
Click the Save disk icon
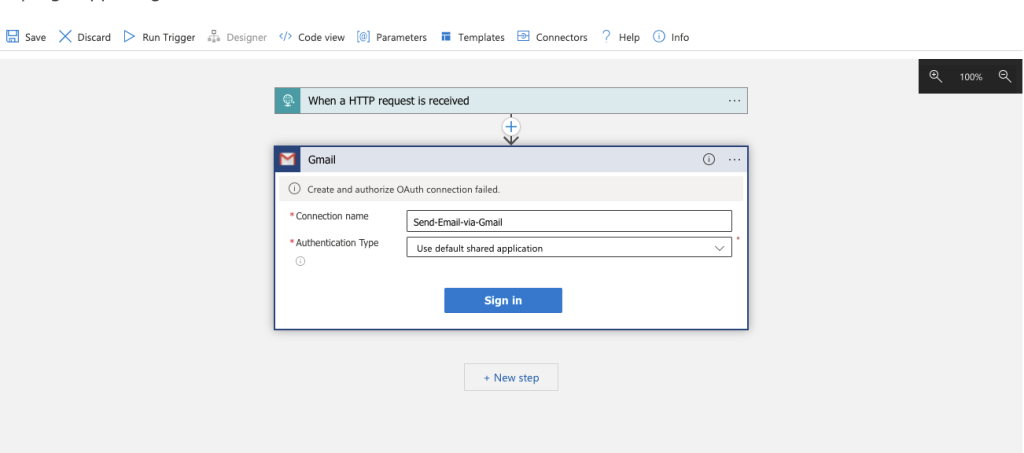click(x=13, y=37)
